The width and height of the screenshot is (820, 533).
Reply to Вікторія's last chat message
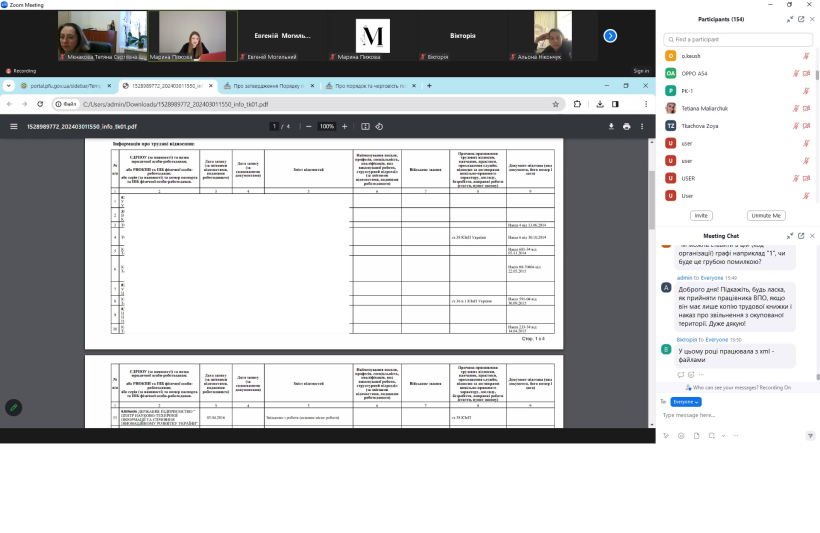[681, 375]
